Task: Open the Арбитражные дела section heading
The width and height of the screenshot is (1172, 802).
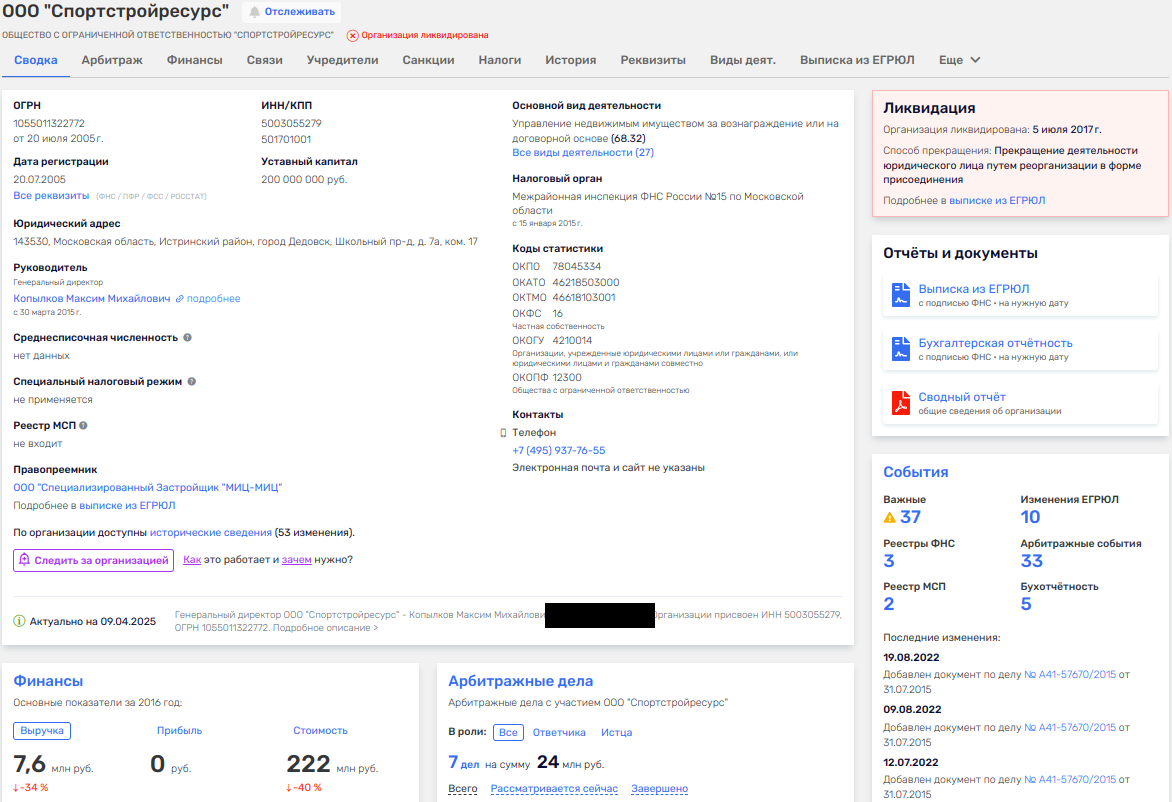Action: click(x=520, y=681)
